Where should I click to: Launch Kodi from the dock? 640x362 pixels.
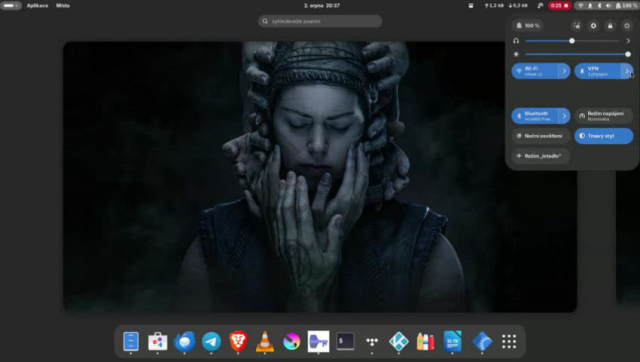[399, 341]
